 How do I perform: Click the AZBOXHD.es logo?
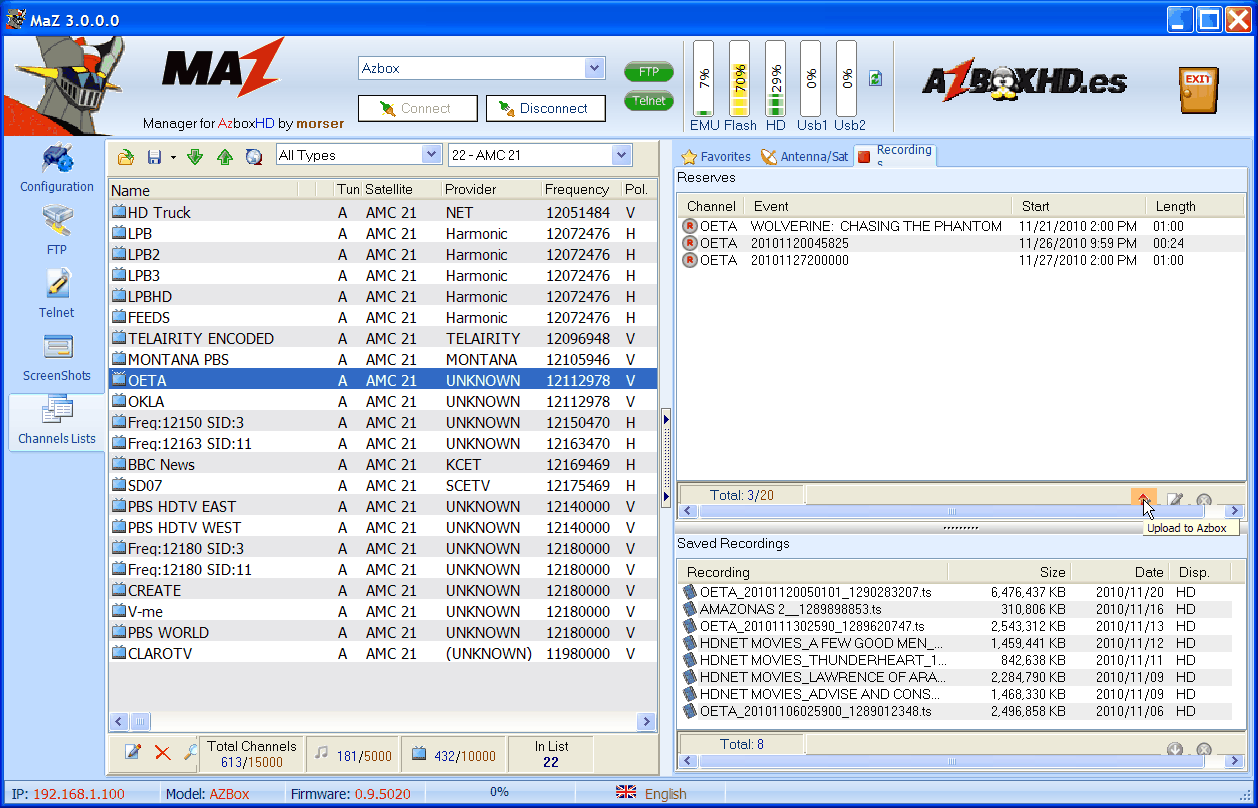pyautogui.click(x=1024, y=82)
